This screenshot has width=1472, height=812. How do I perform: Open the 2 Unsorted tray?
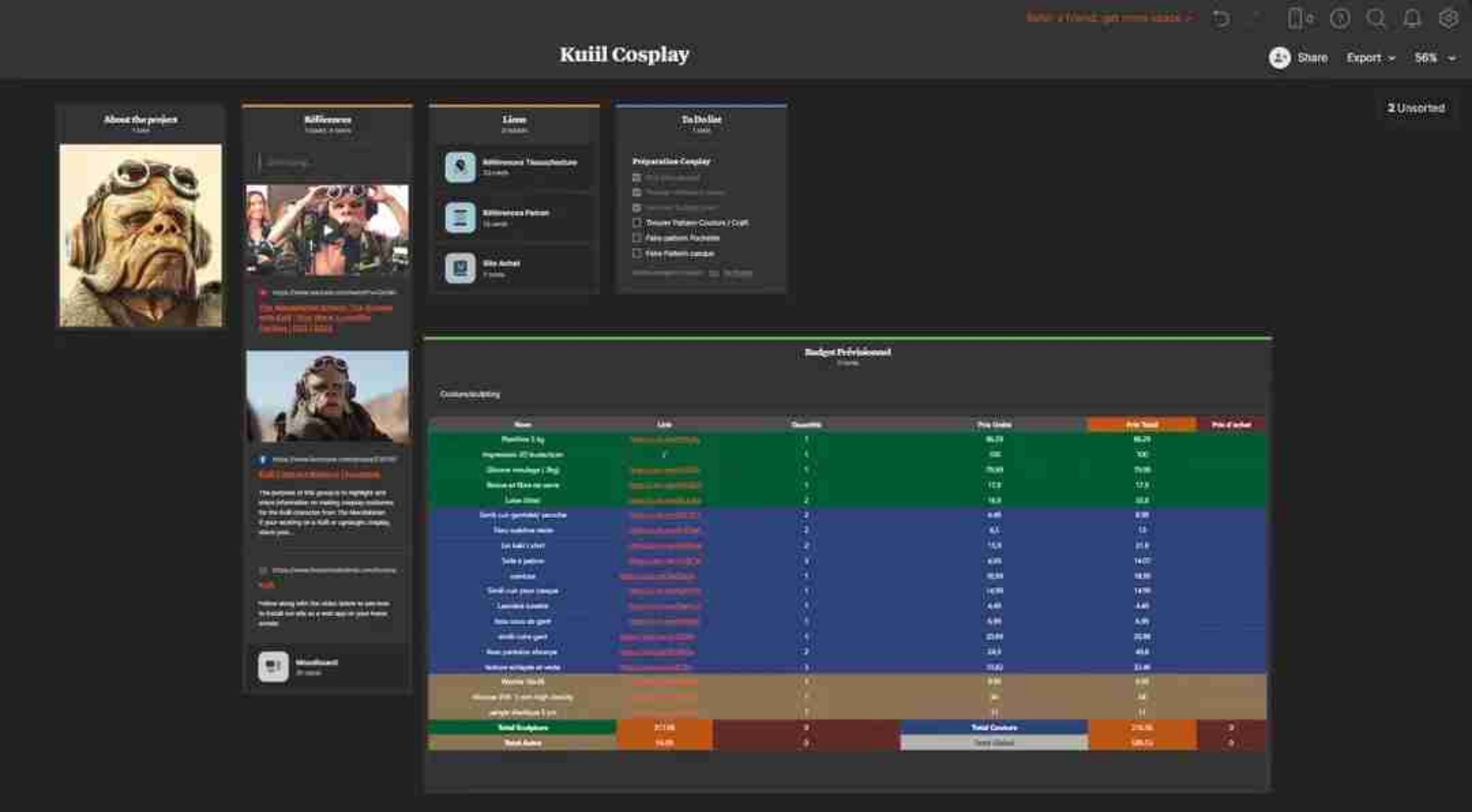1416,108
